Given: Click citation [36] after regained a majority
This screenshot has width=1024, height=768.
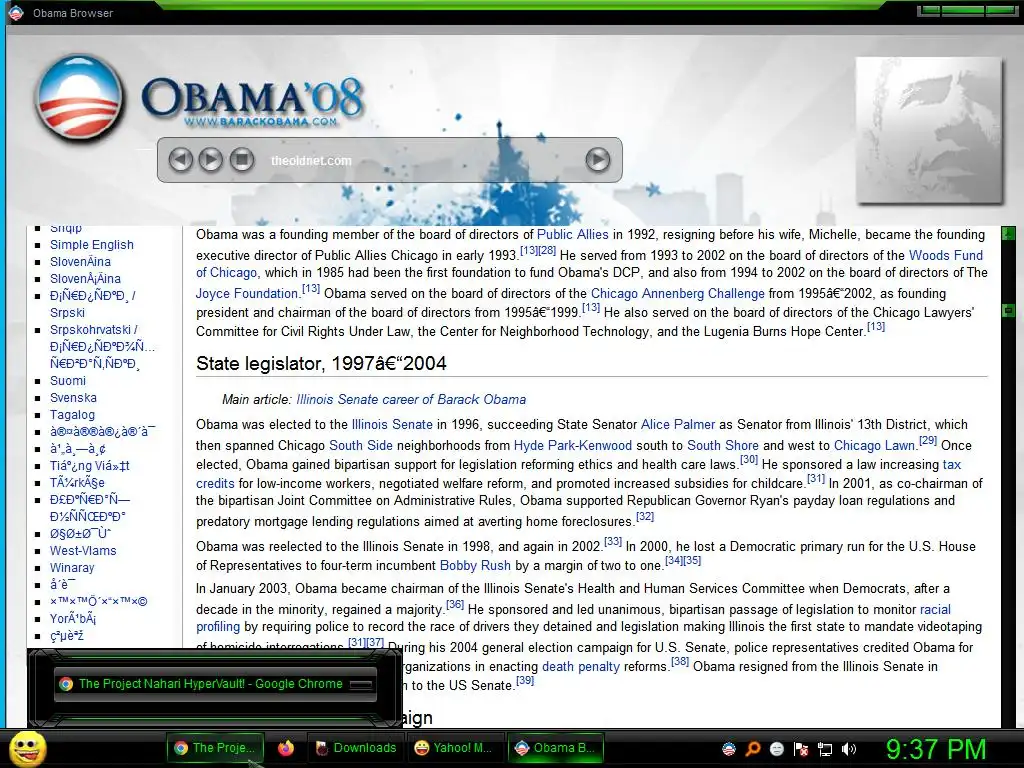Looking at the screenshot, I should click(x=455, y=605).
